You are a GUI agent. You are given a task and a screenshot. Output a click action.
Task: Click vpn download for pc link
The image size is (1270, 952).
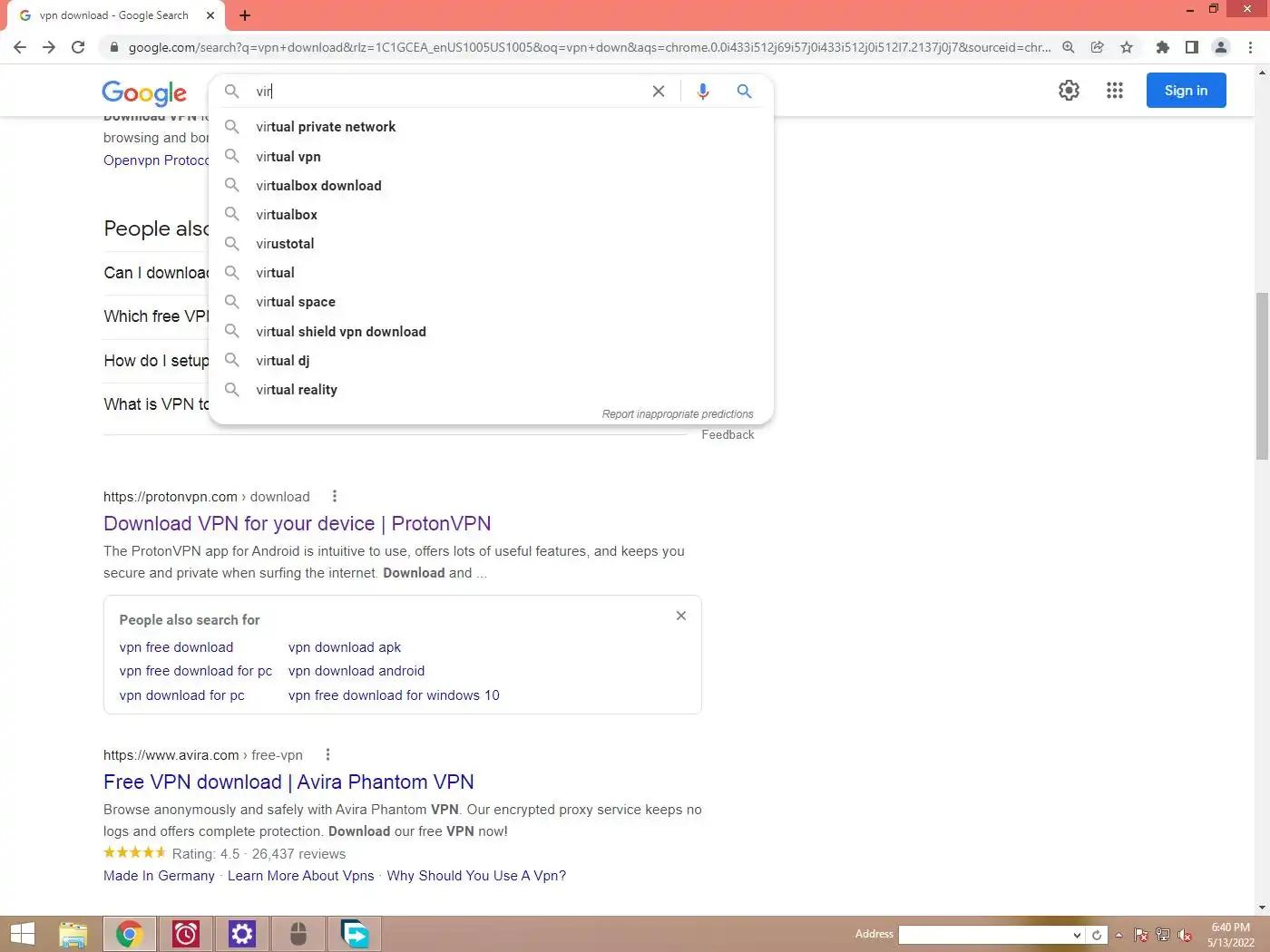(181, 695)
